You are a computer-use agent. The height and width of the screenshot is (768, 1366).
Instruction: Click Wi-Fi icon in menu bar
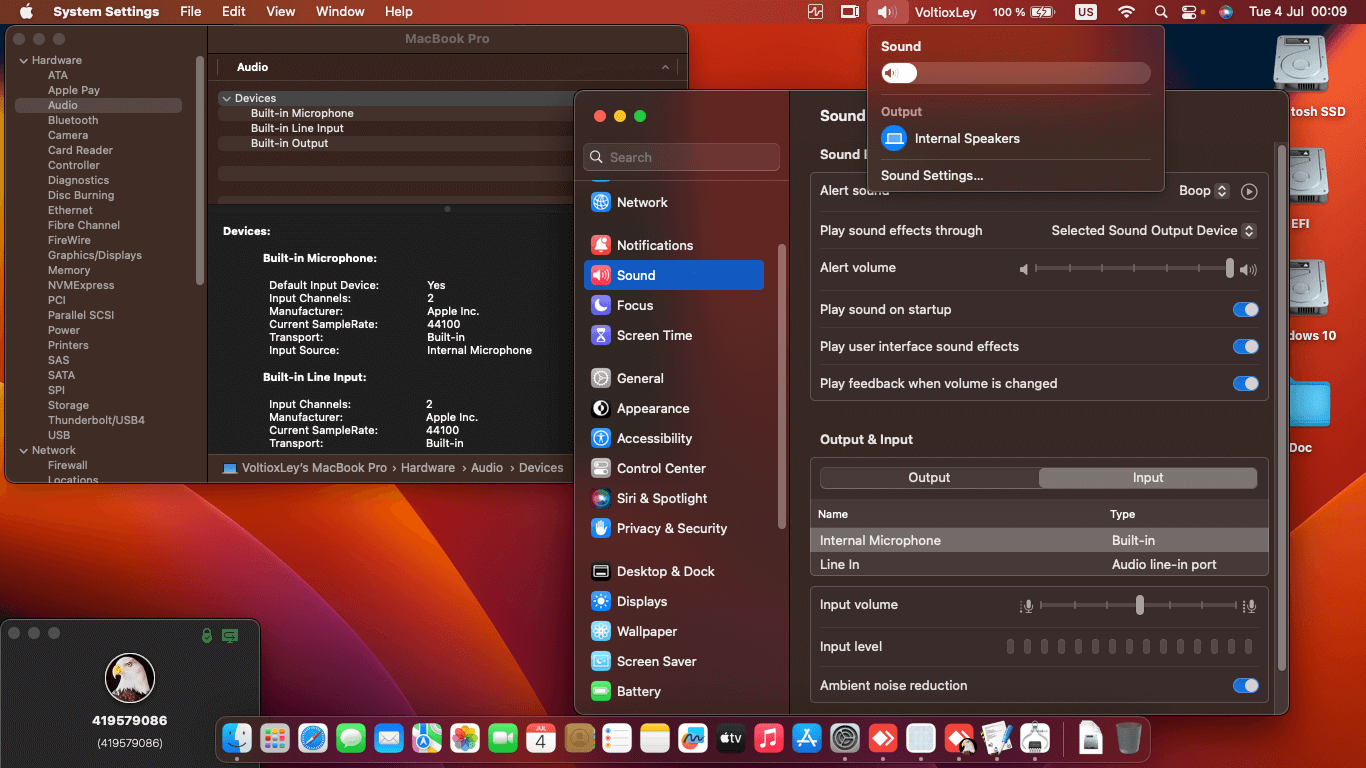point(1127,12)
